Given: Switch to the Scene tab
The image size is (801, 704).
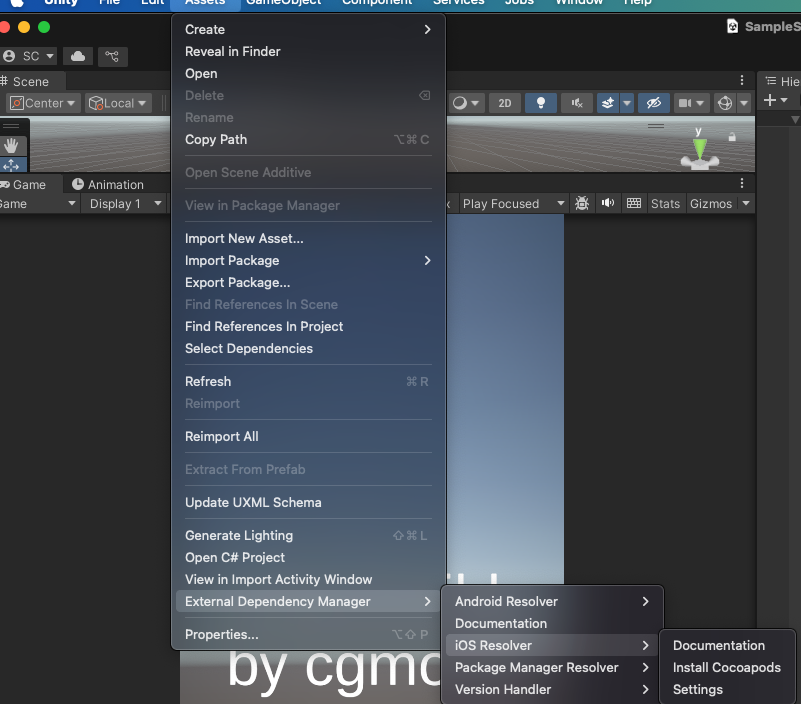Looking at the screenshot, I should pyautogui.click(x=31, y=82).
